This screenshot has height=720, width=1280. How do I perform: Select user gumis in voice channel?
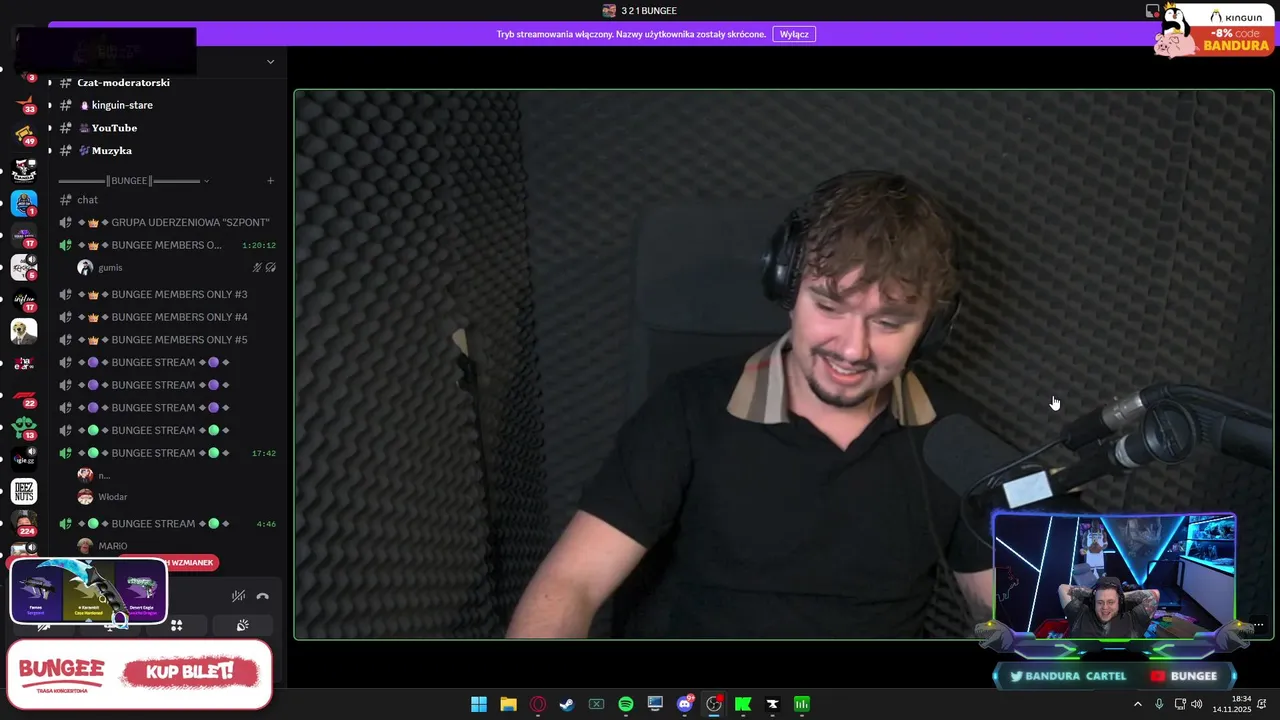[110, 268]
